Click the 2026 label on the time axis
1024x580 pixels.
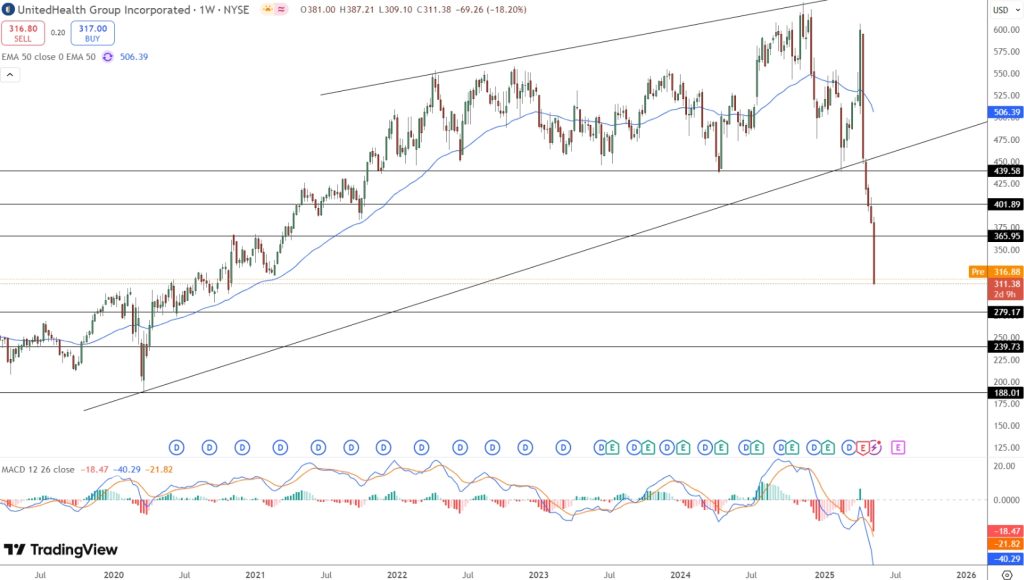pyautogui.click(x=966, y=575)
